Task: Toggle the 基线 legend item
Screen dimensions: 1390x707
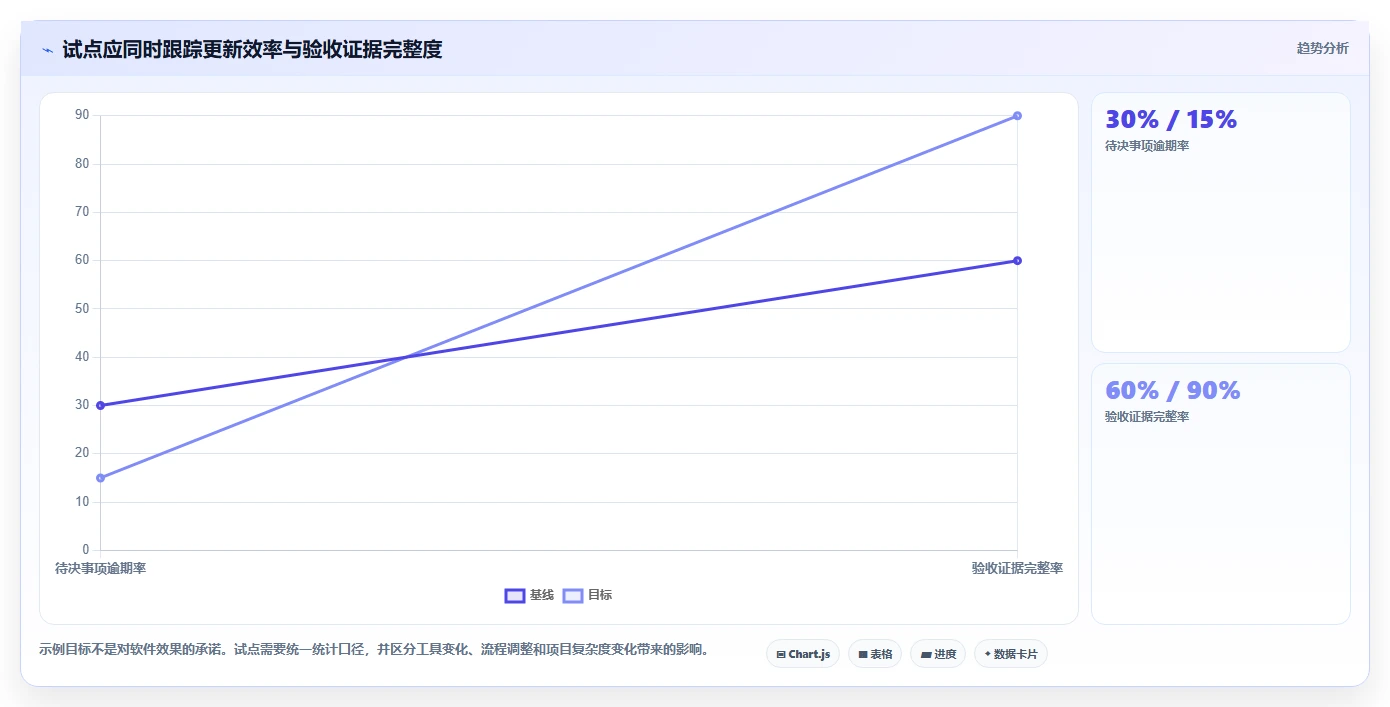Action: pos(529,595)
